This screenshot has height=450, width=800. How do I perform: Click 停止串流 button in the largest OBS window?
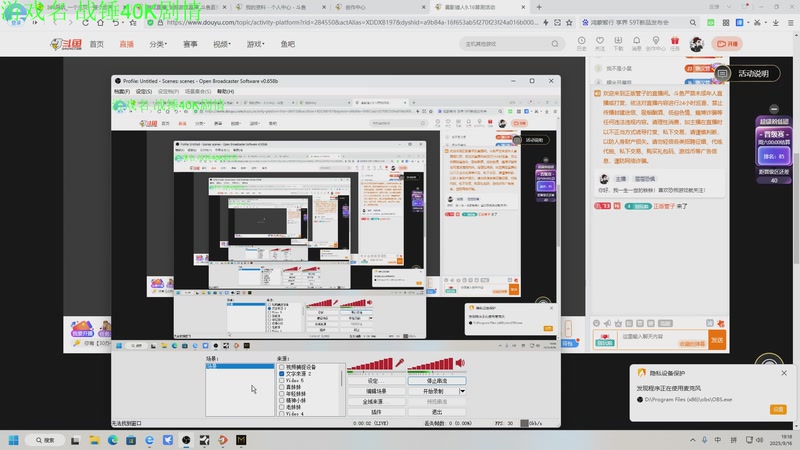point(437,381)
